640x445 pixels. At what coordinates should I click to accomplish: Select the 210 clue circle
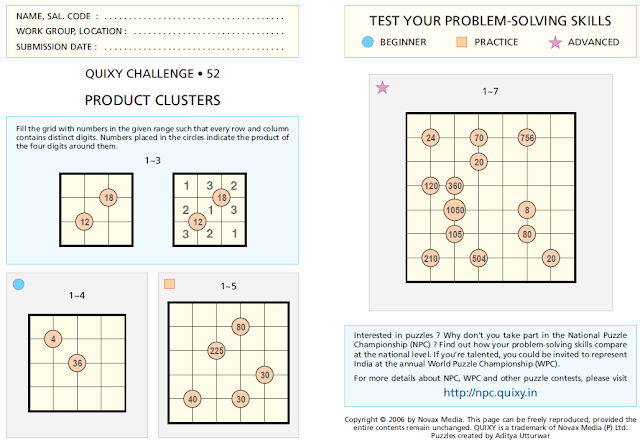(x=431, y=258)
